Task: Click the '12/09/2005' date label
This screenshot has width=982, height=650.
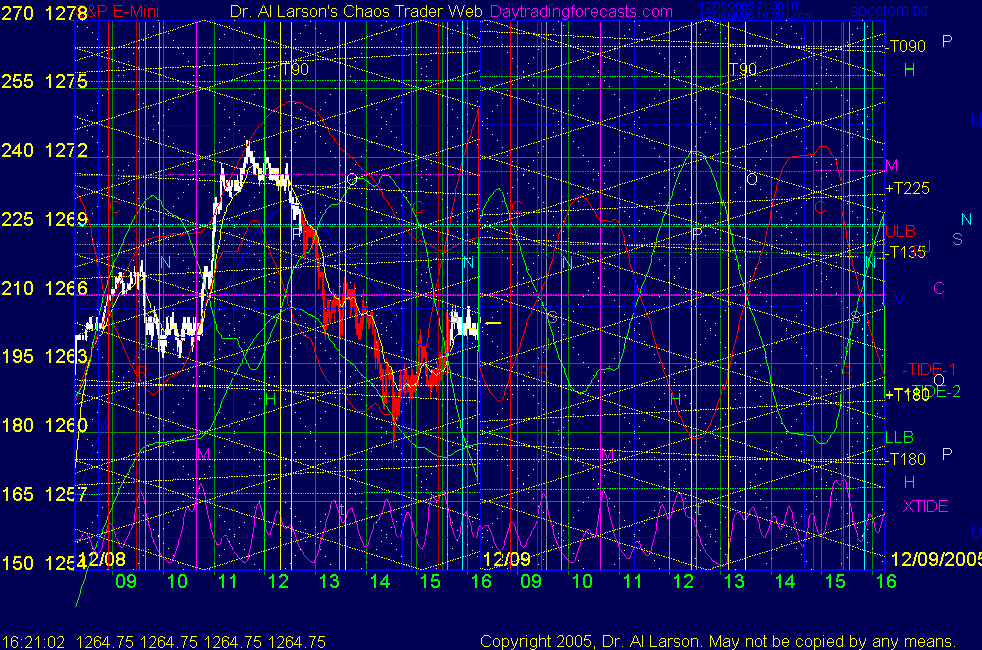Action: point(936,559)
